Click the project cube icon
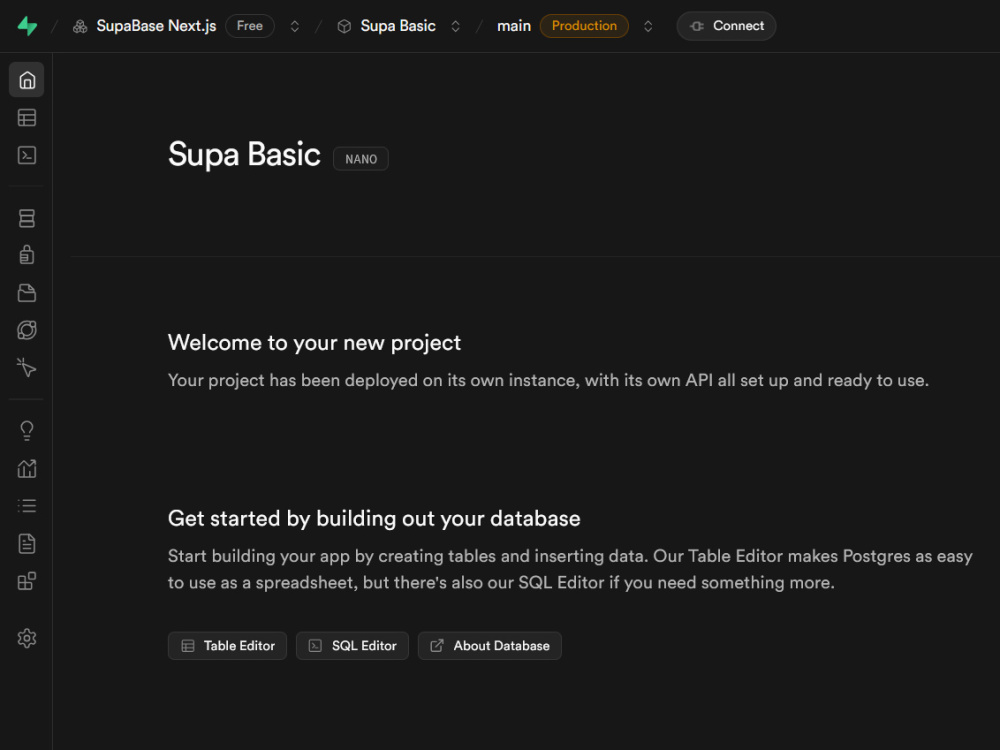The image size is (1000, 750). [344, 26]
